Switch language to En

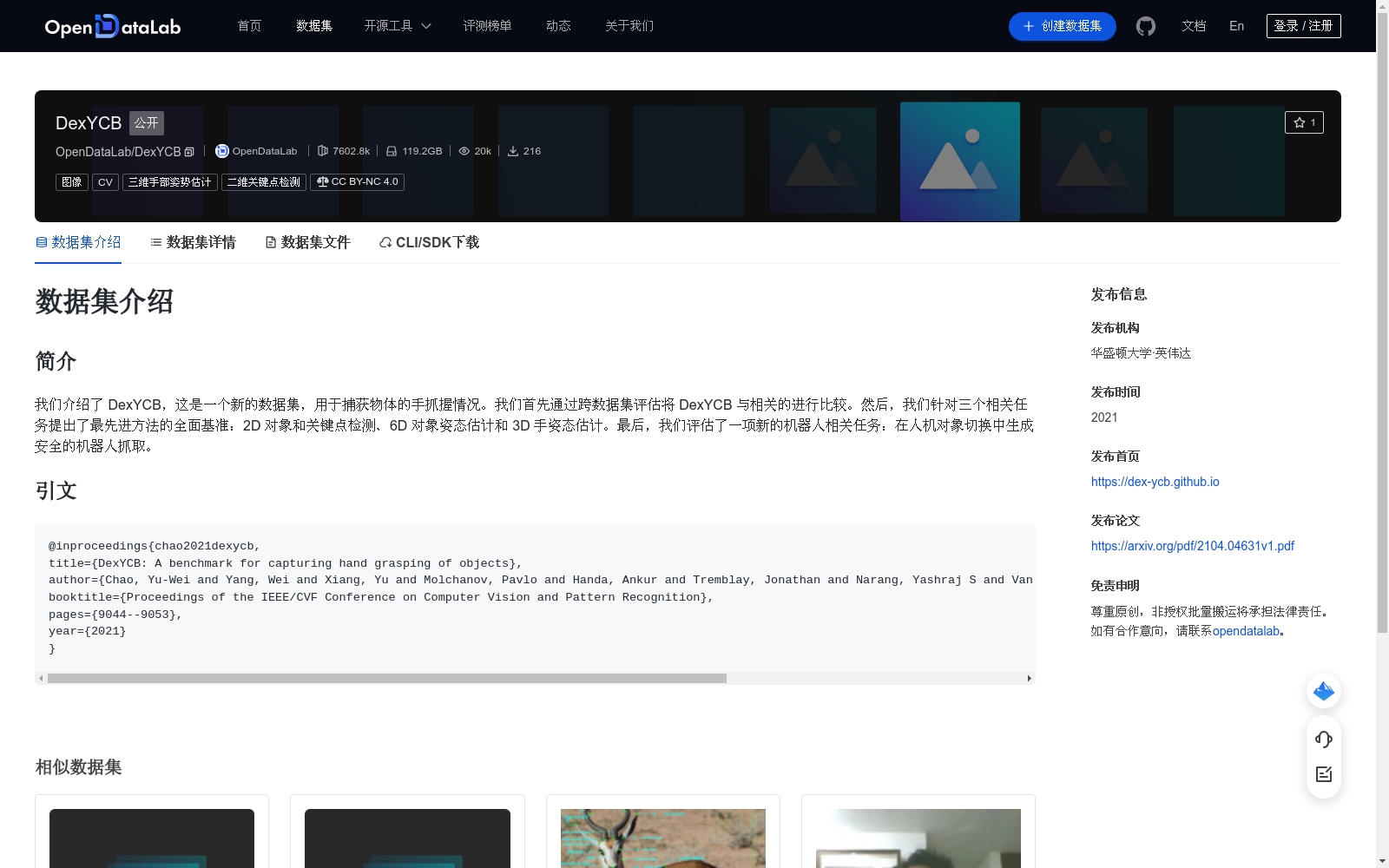1236,26
